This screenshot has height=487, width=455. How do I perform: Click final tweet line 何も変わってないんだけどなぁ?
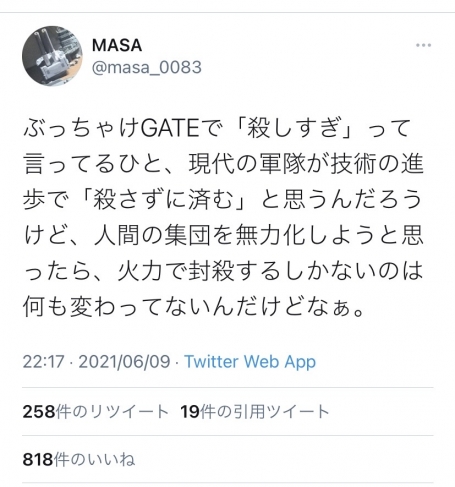coord(193,307)
